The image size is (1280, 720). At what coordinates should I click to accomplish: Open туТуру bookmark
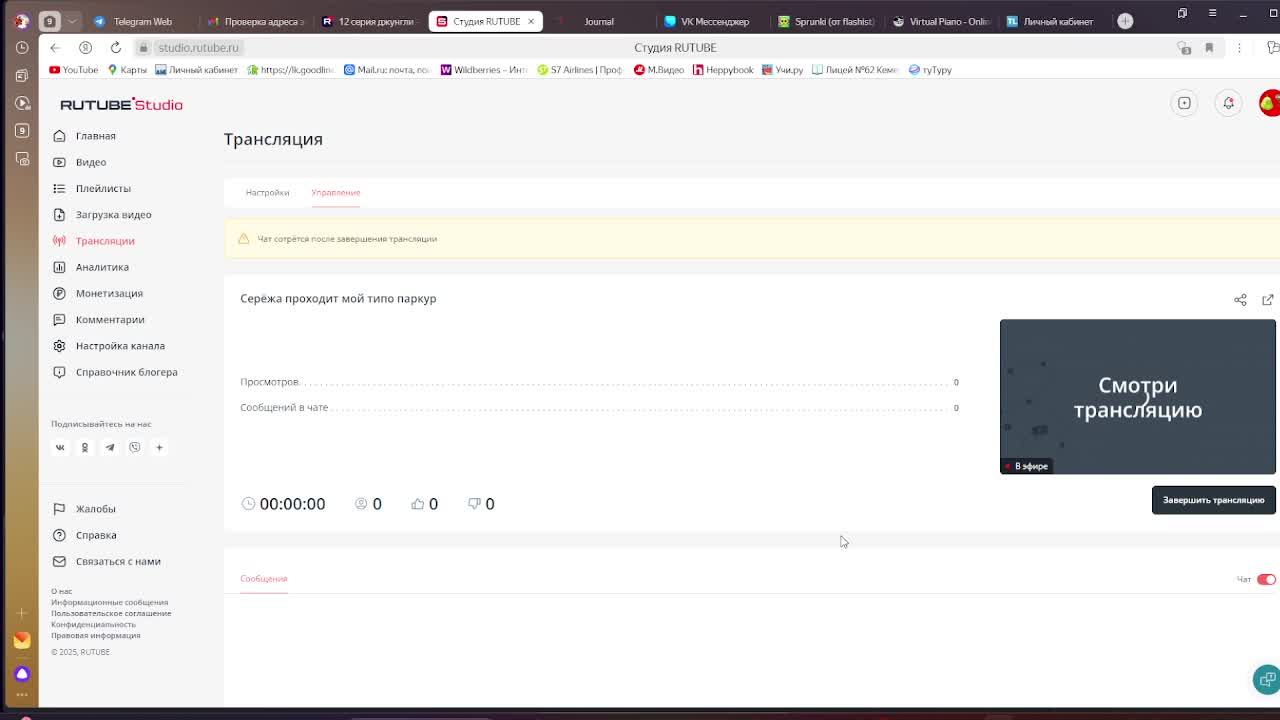tap(930, 70)
